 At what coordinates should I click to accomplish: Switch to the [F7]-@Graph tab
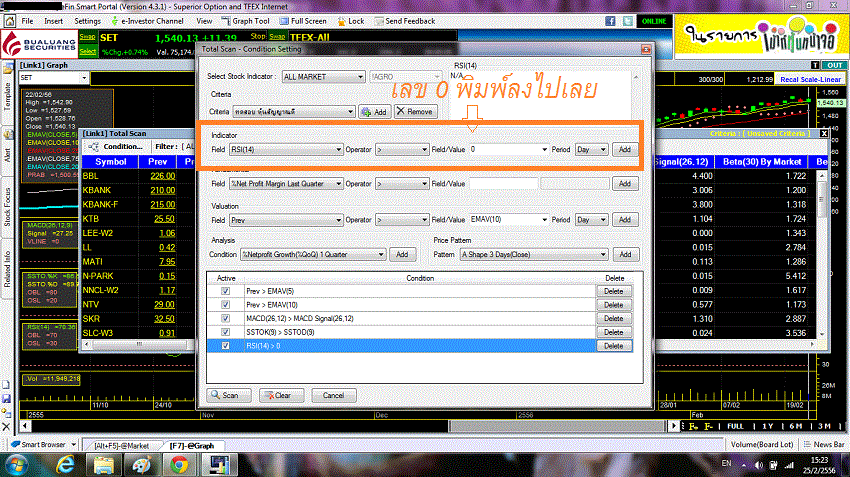pos(192,446)
